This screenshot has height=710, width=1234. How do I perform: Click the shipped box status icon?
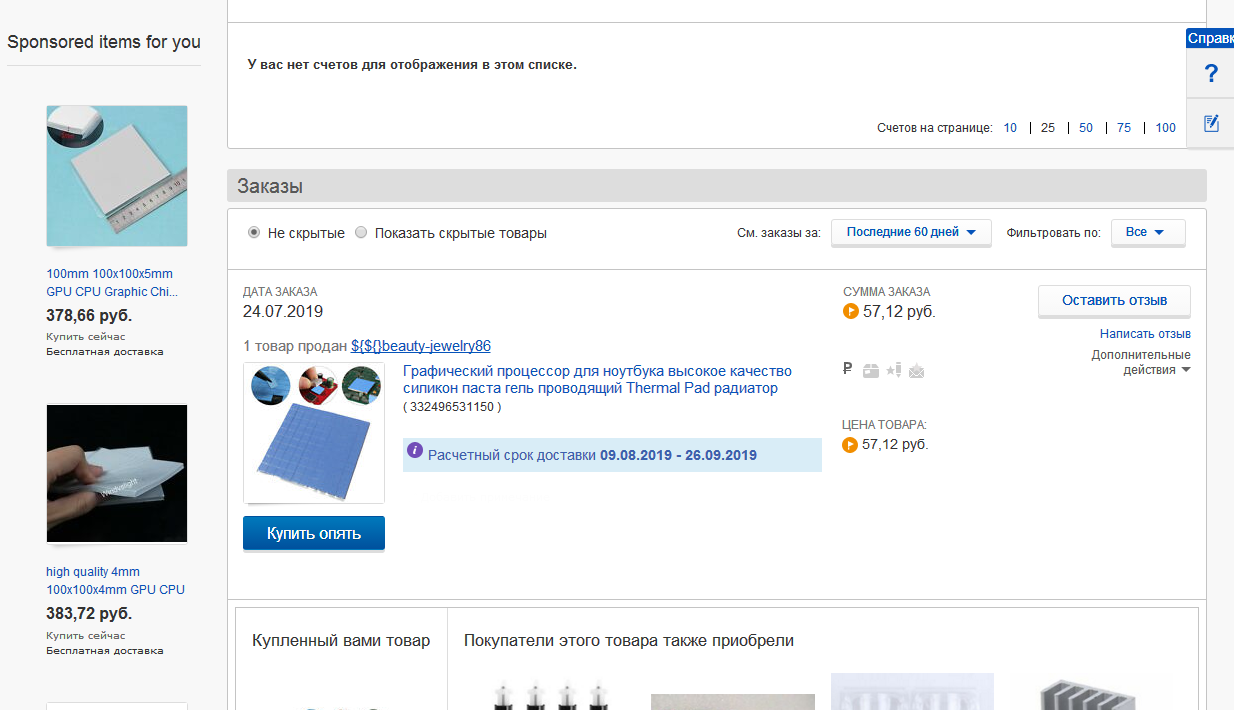871,370
